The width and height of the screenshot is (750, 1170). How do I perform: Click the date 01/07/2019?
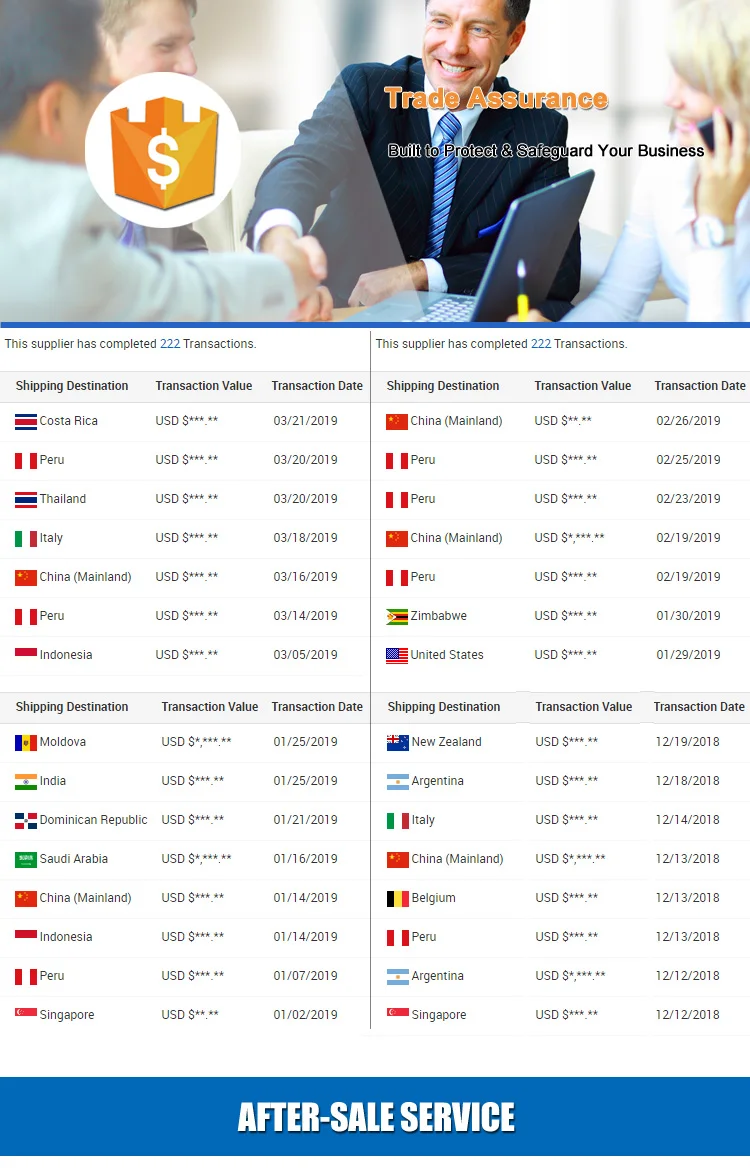pos(305,975)
